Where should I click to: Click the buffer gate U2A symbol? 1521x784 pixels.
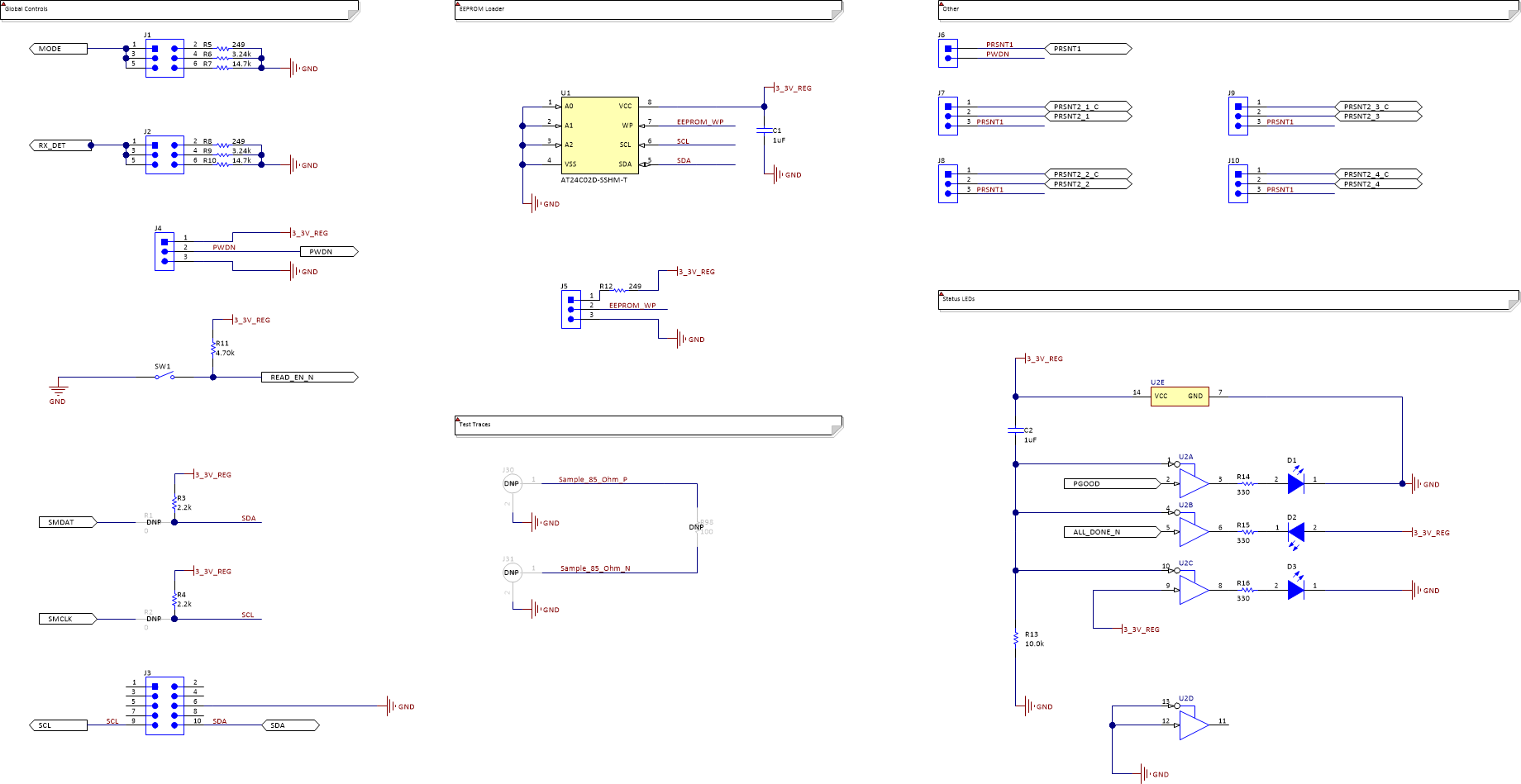click(1188, 482)
